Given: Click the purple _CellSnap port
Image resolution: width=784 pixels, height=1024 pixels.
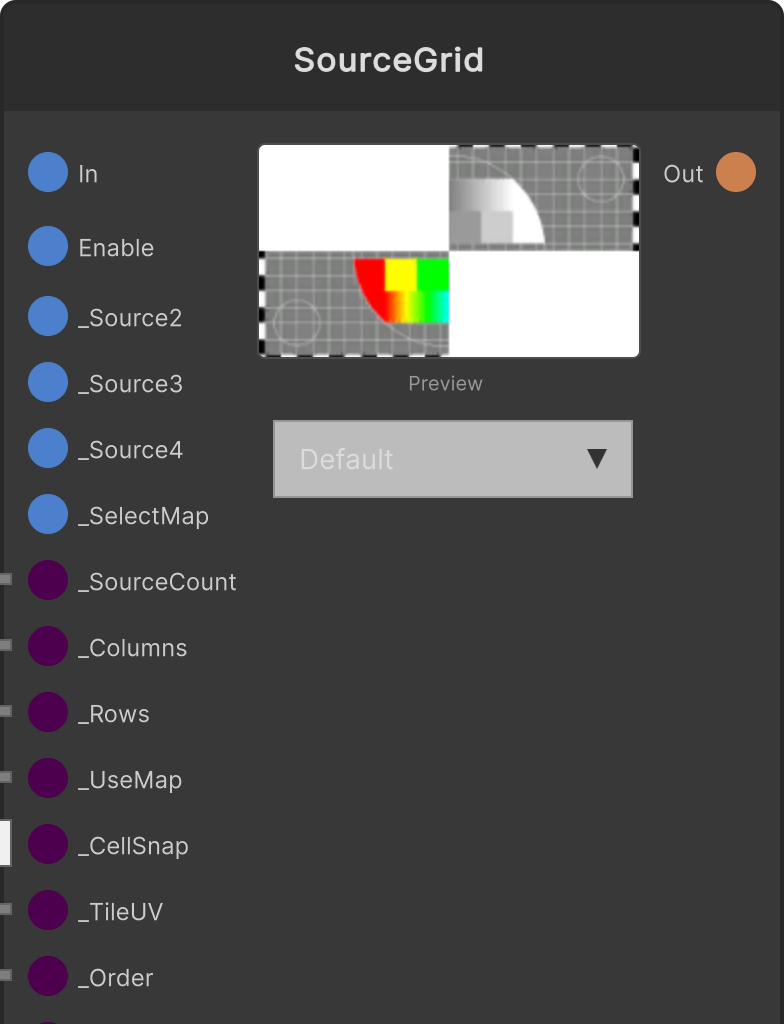Looking at the screenshot, I should pos(48,844).
